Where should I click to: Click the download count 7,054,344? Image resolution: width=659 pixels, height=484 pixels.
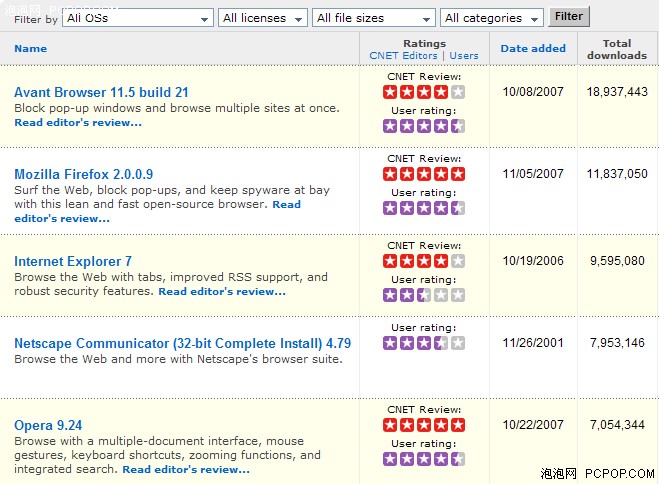617,425
